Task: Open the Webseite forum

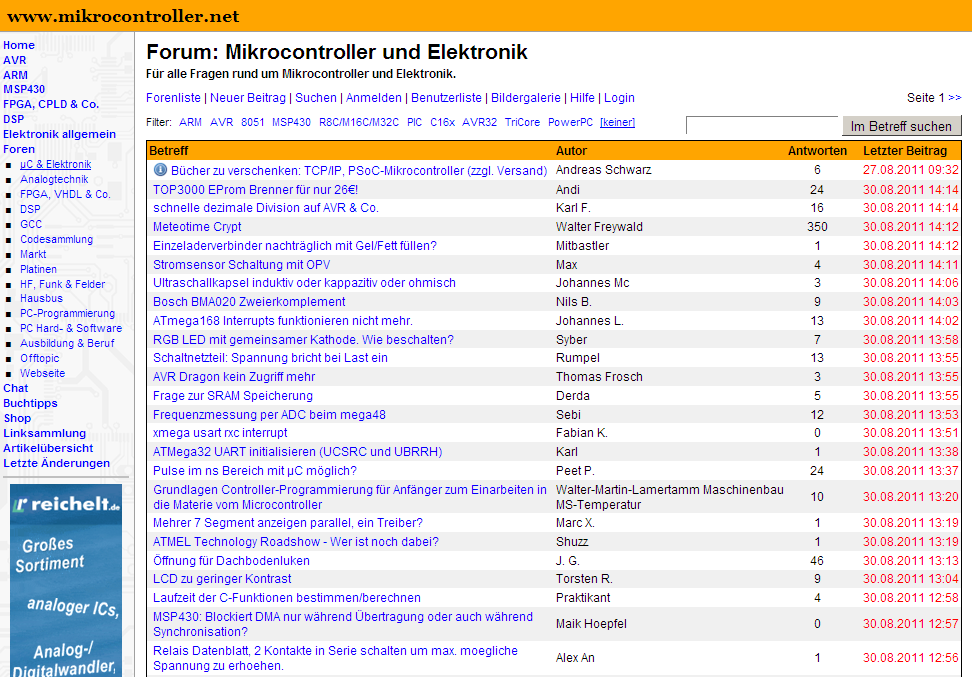Action: coord(42,373)
